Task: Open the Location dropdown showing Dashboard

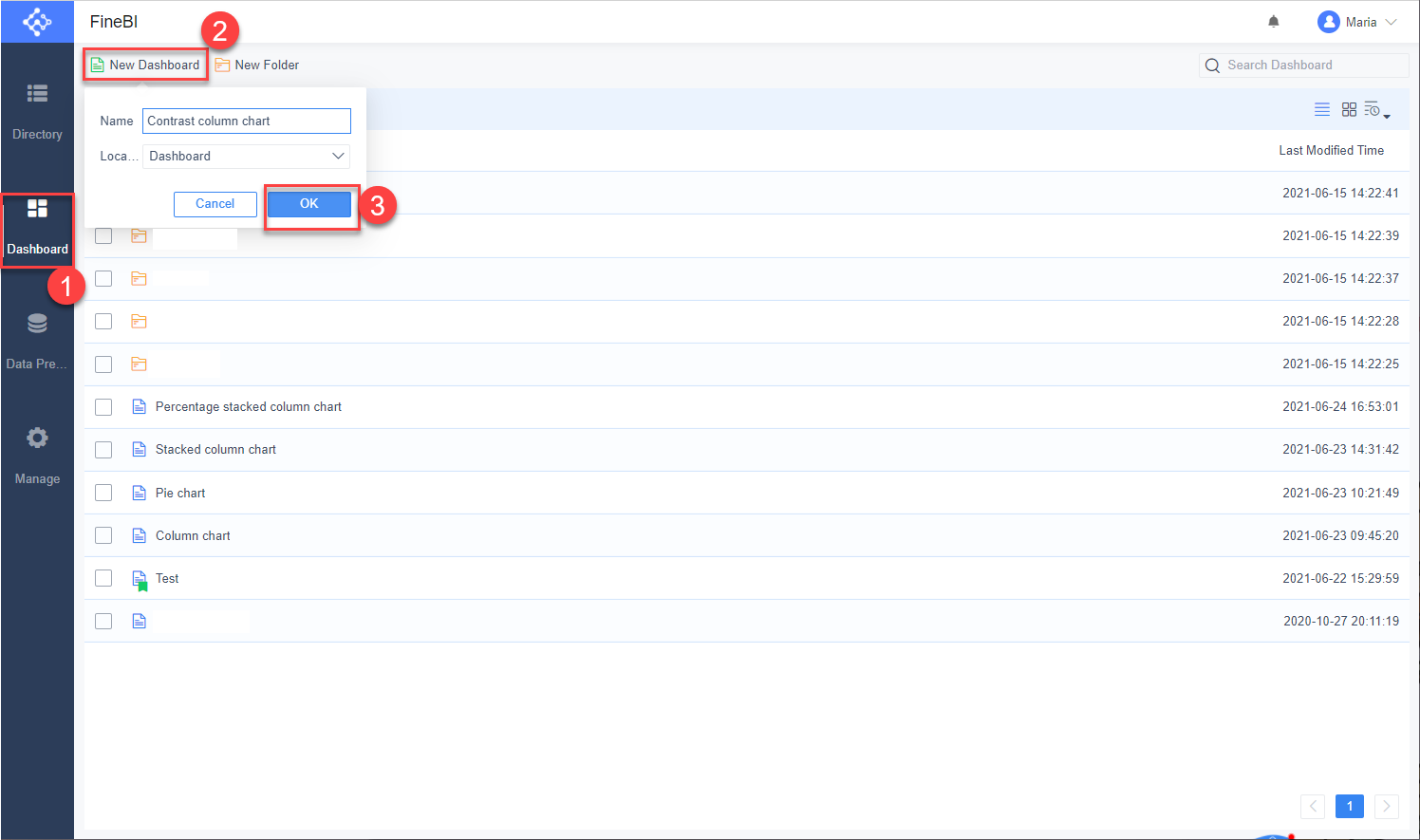Action: (x=247, y=156)
